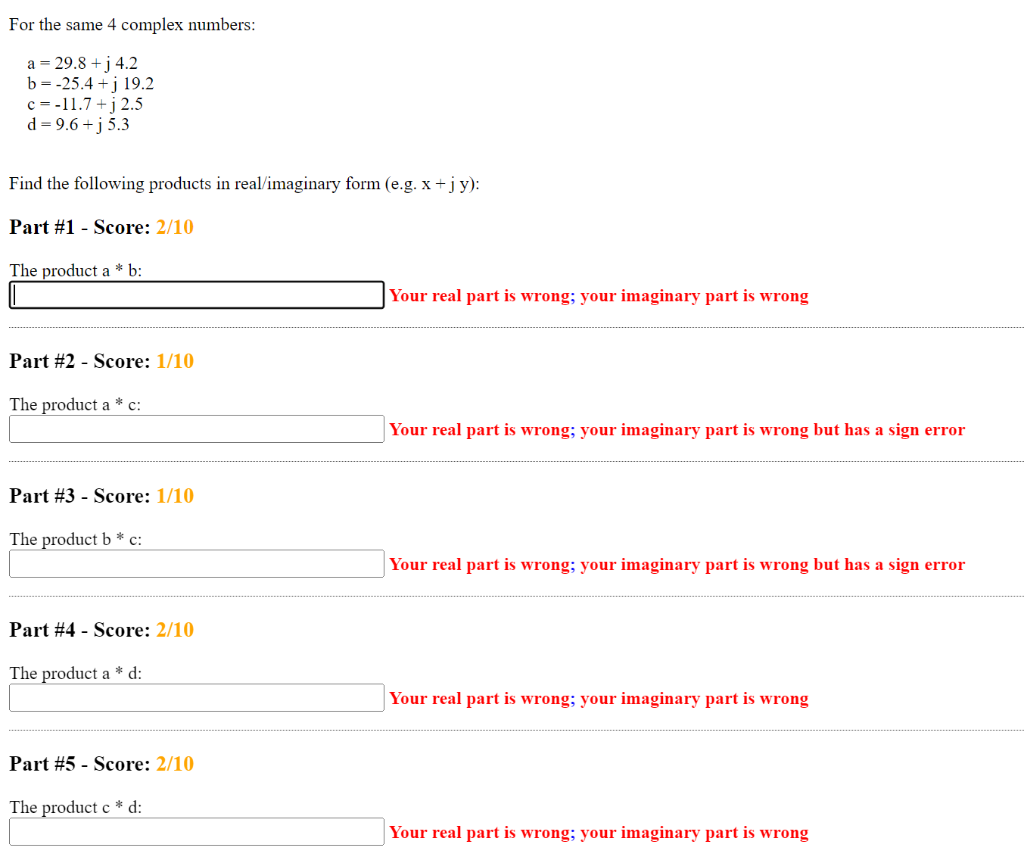
Task: Click the sign error feedback for Part #3
Action: [x=676, y=563]
